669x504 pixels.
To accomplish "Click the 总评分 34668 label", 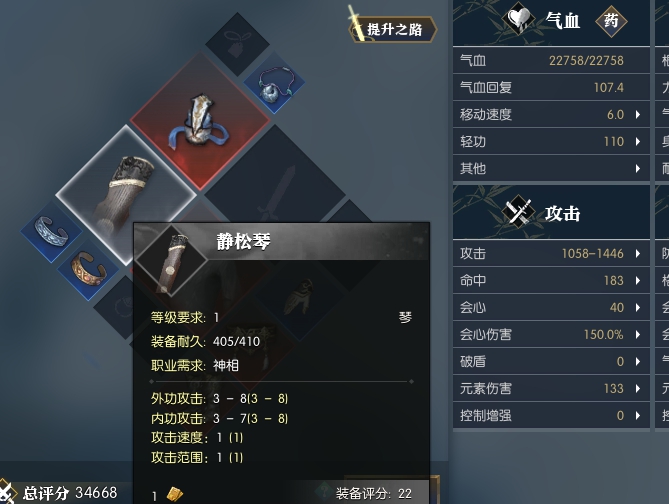I will pos(70,493).
